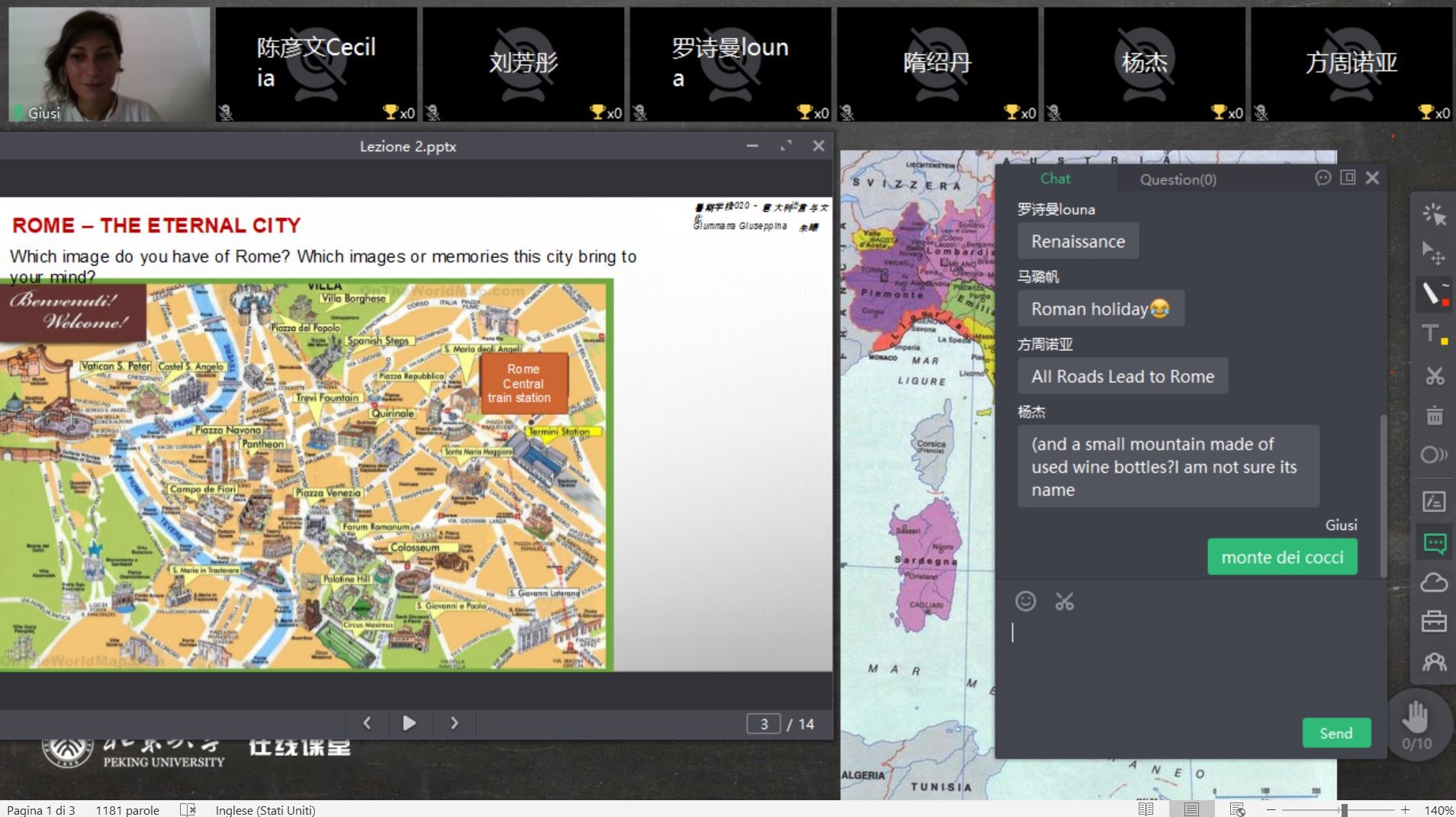Click the screenshot scissors icon in chat

pyautogui.click(x=1064, y=602)
